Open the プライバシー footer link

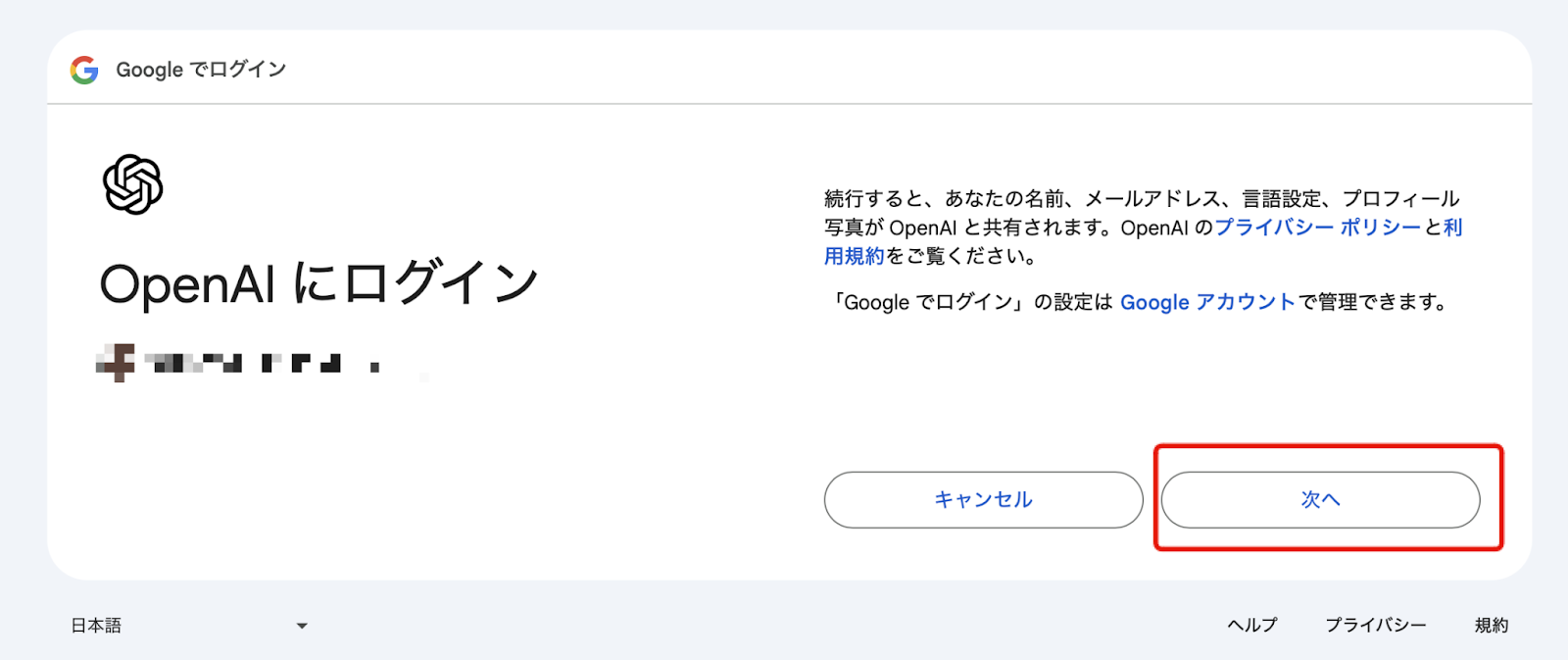[1376, 626]
